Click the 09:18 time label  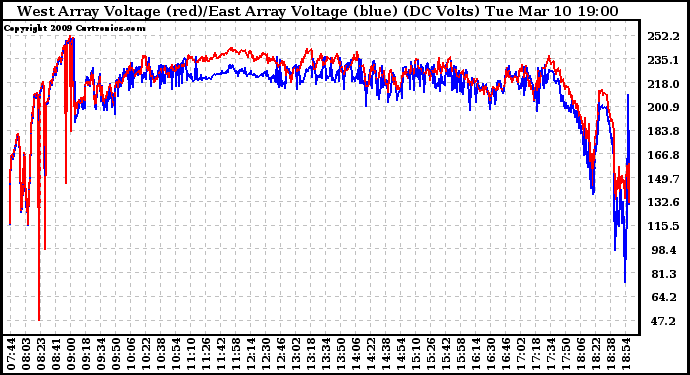pyautogui.click(x=86, y=354)
